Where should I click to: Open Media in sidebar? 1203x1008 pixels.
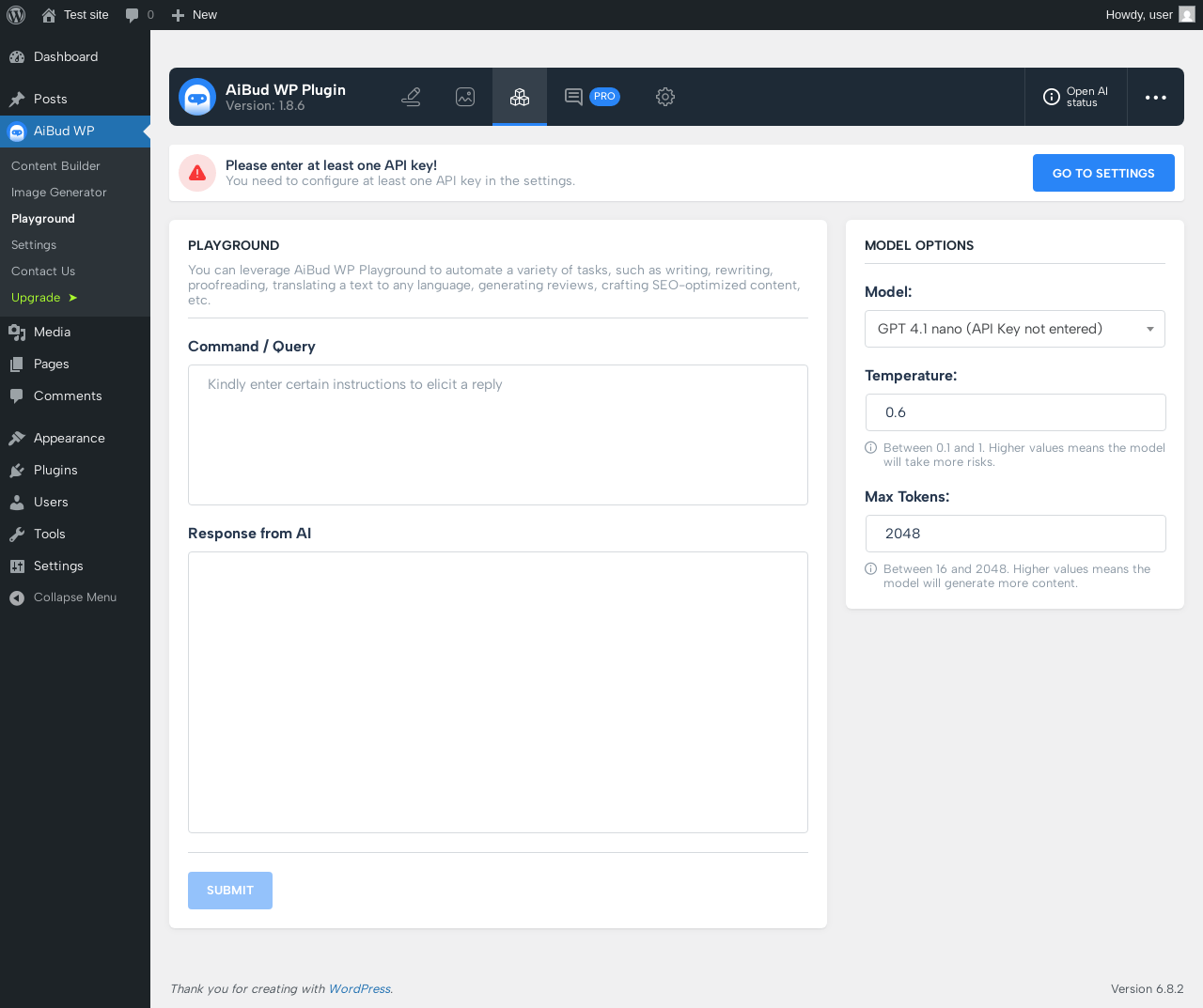[75, 332]
